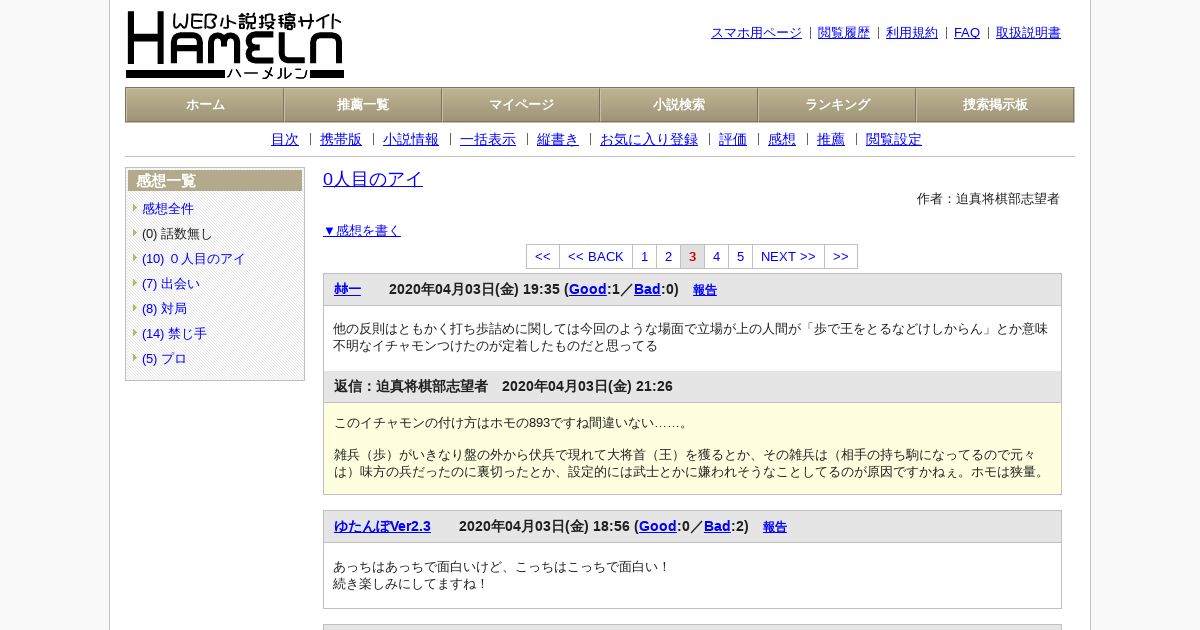Report ゆたんぽVer2.3's review via 報告
The width and height of the screenshot is (1200, 630).
(775, 527)
